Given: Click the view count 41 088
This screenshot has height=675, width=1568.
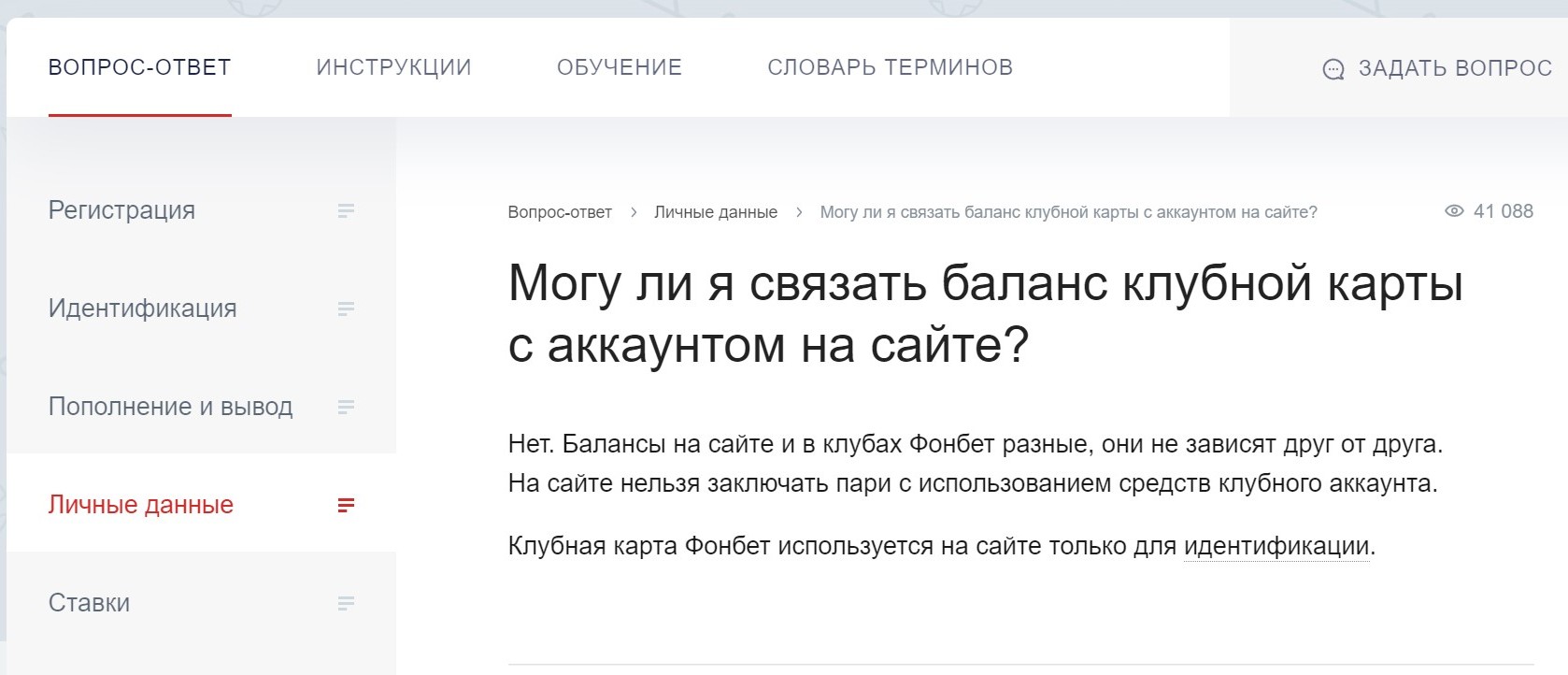Looking at the screenshot, I should pos(1504,211).
